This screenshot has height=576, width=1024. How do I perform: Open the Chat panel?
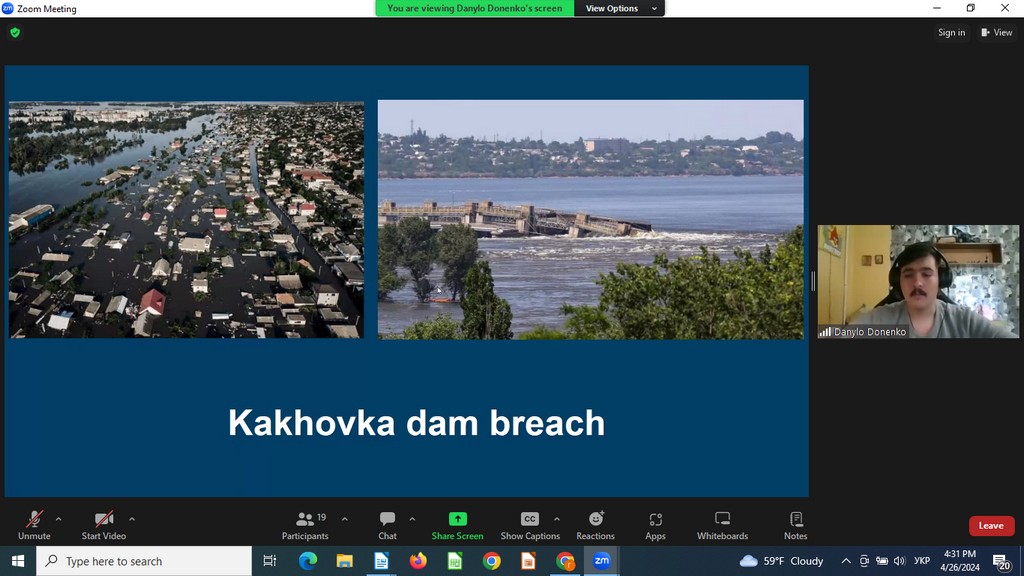point(387,525)
